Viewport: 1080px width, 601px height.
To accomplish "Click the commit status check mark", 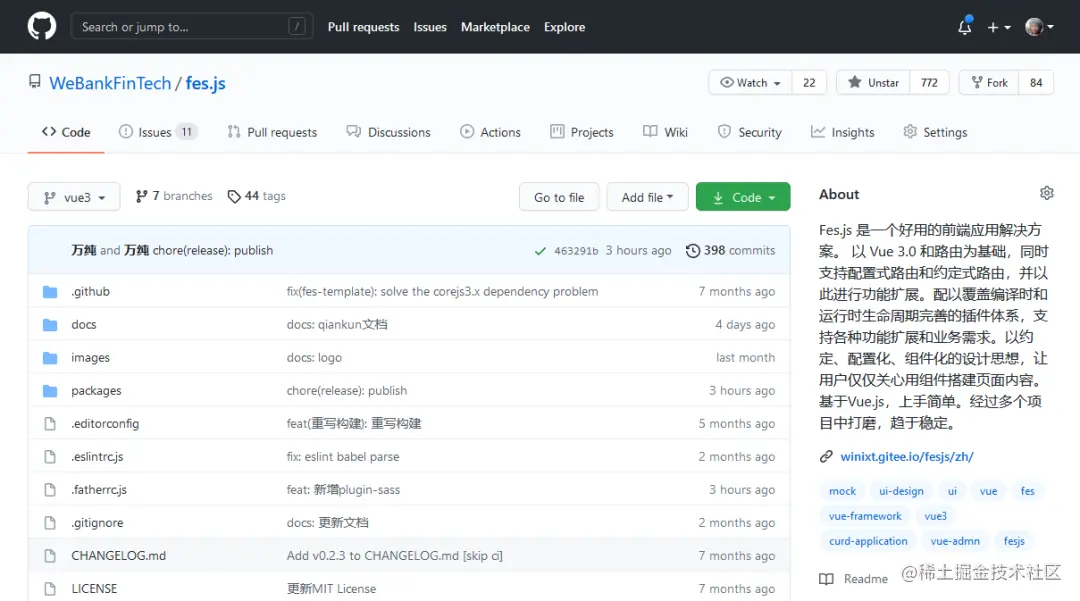I will 540,251.
